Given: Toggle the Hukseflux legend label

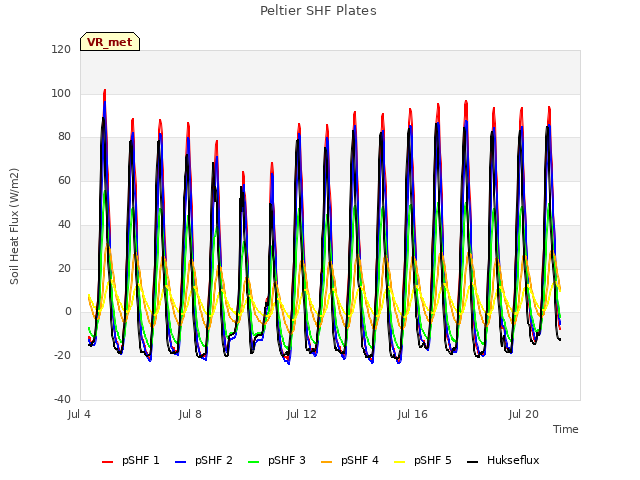Looking at the screenshot, I should pos(513,460).
